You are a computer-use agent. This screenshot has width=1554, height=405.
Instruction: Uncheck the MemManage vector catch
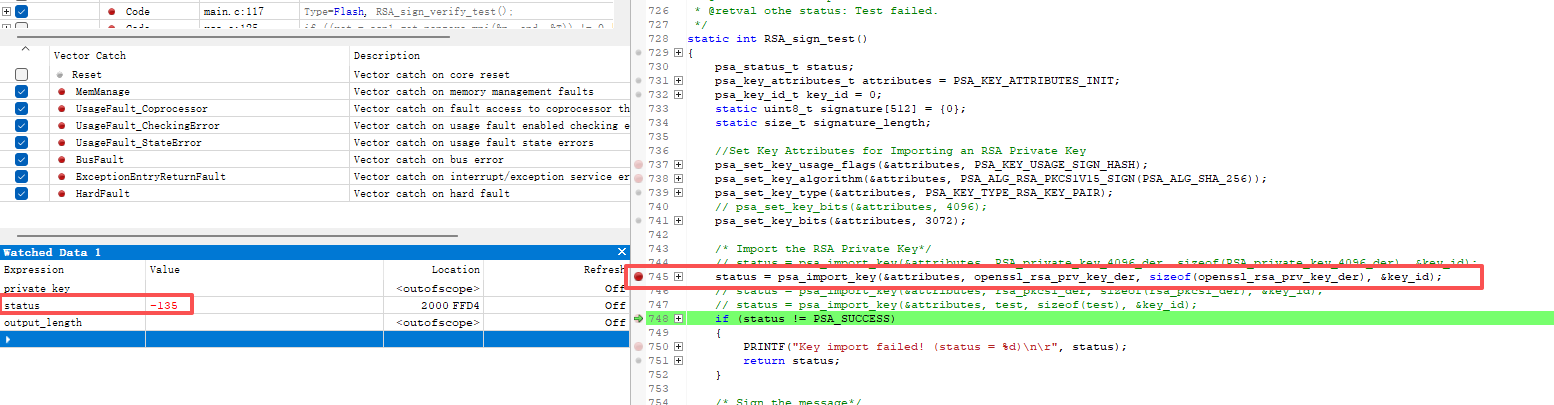[x=22, y=91]
